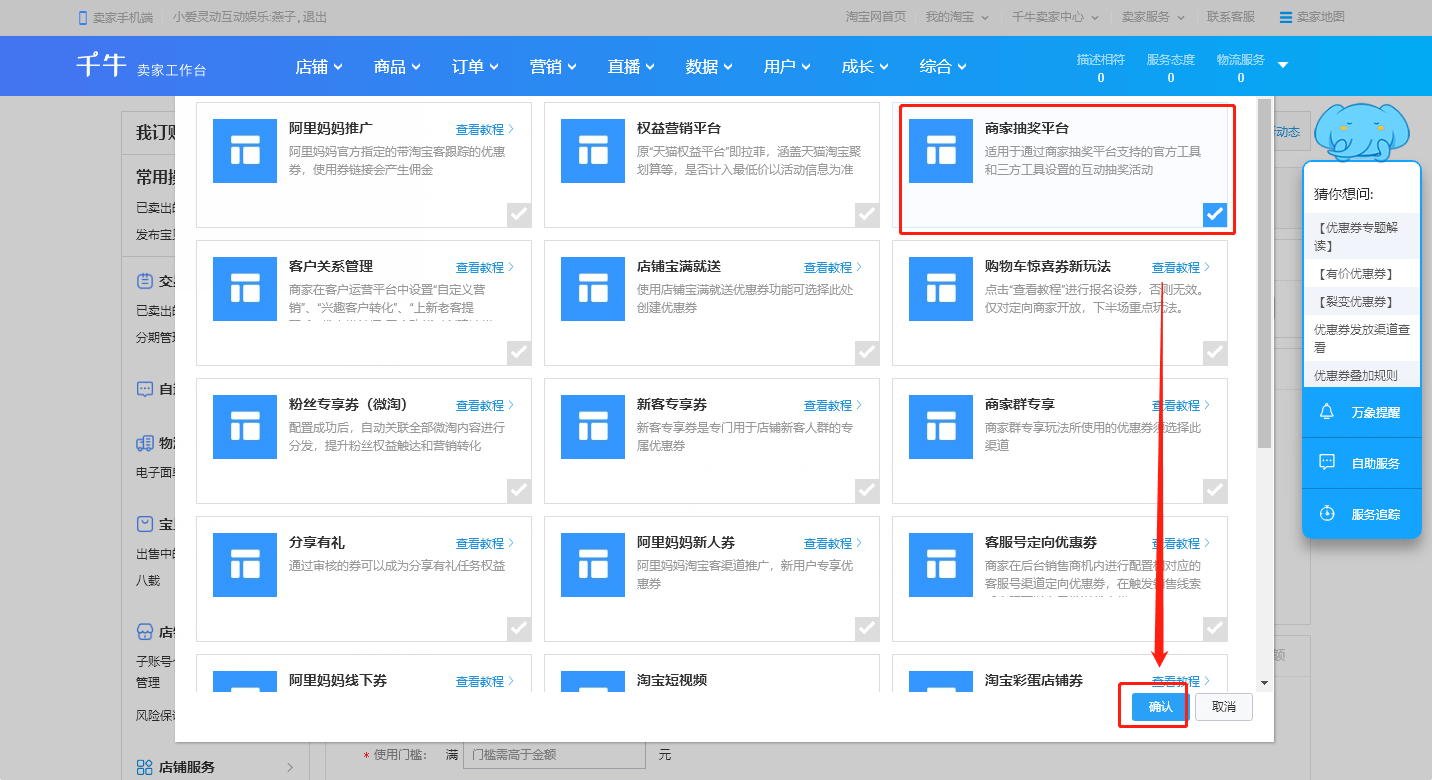Check the 客户关系管理 channel checkbox

coord(518,352)
